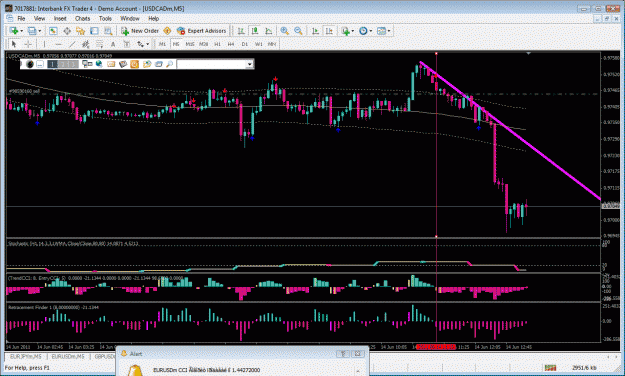Toggle chart shift from right border
The image size is (625, 376).
pos(329,31)
